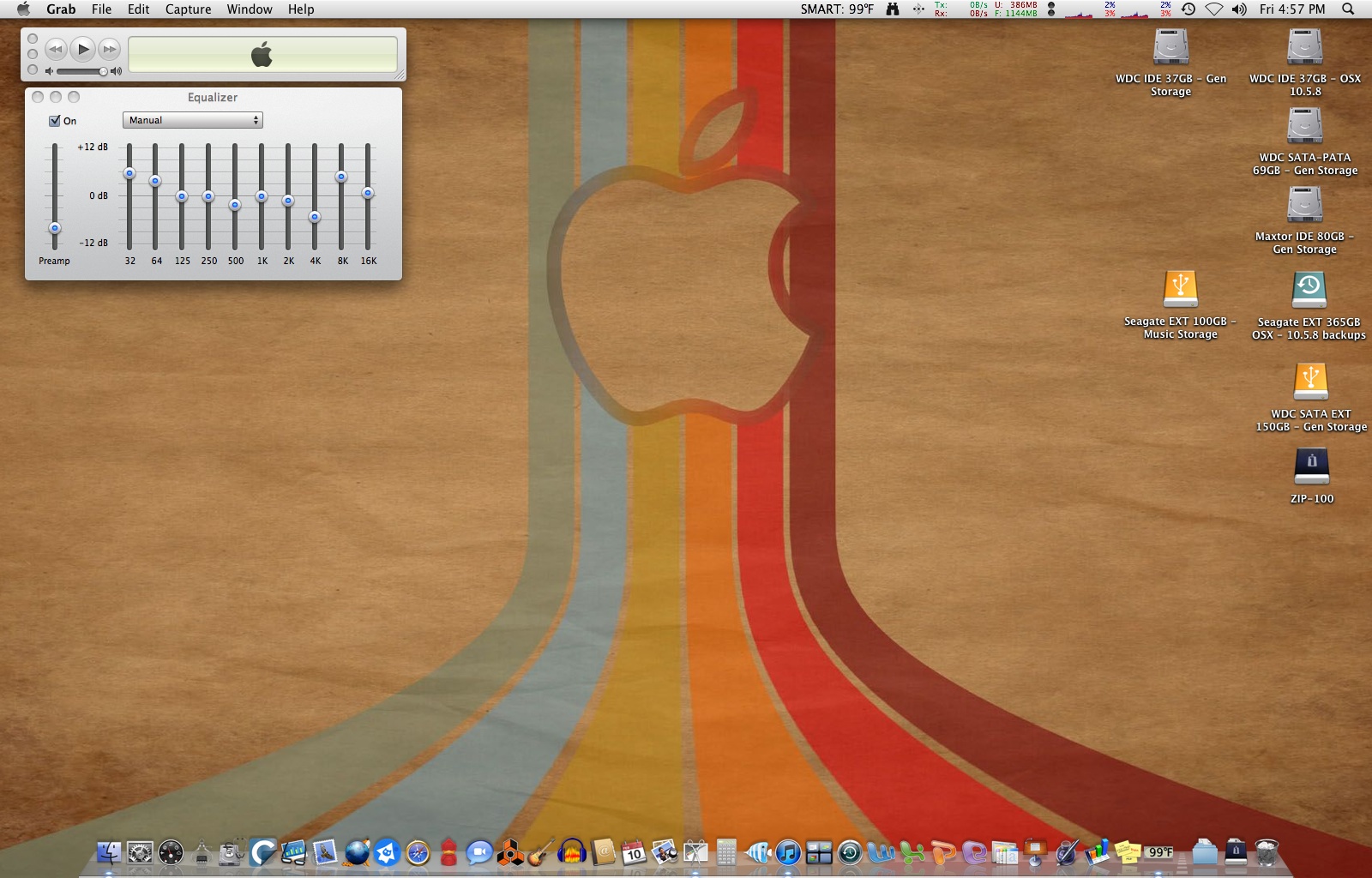Viewport: 1372px width, 878px height.
Task: Select Seagate EXT 100GB Music Storage drive
Action: point(1181,289)
